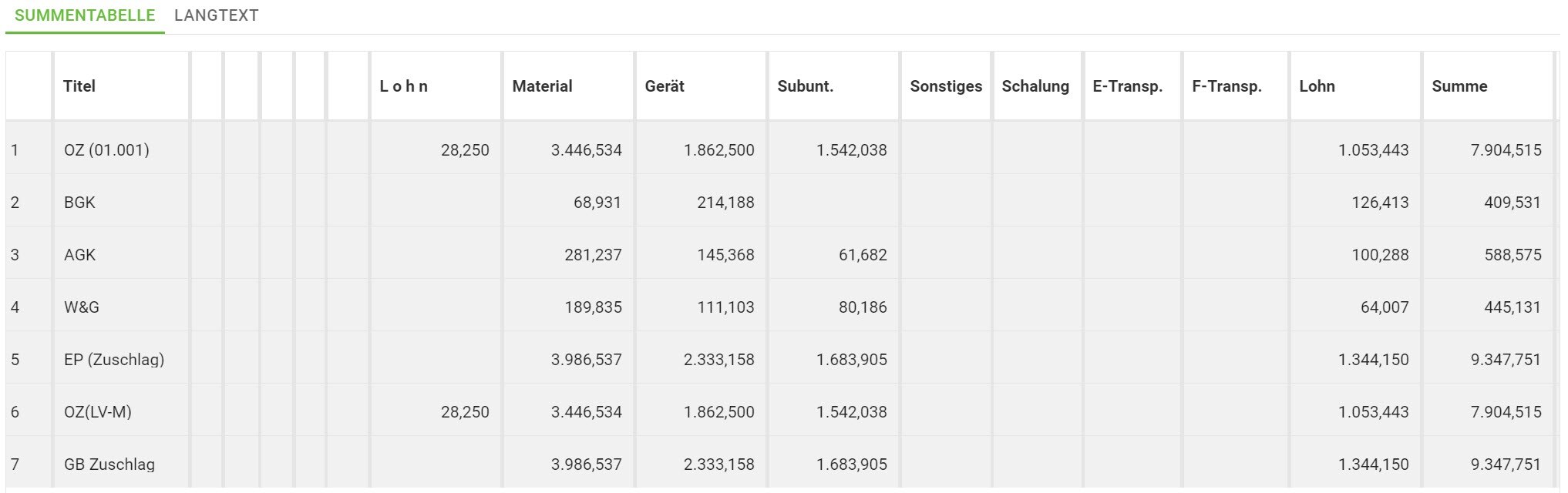This screenshot has height=493, width=1568.
Task: Select the AGK Material value 281,237
Action: click(592, 255)
